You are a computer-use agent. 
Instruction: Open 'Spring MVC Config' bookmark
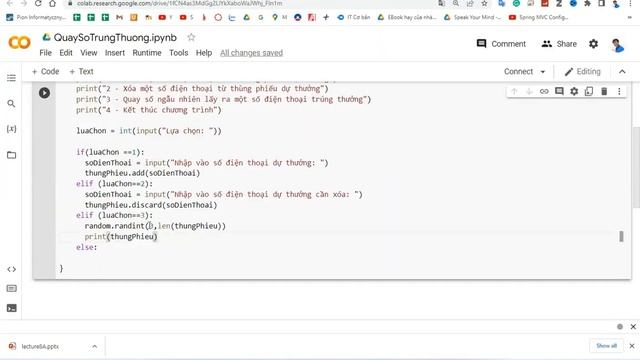(538, 18)
